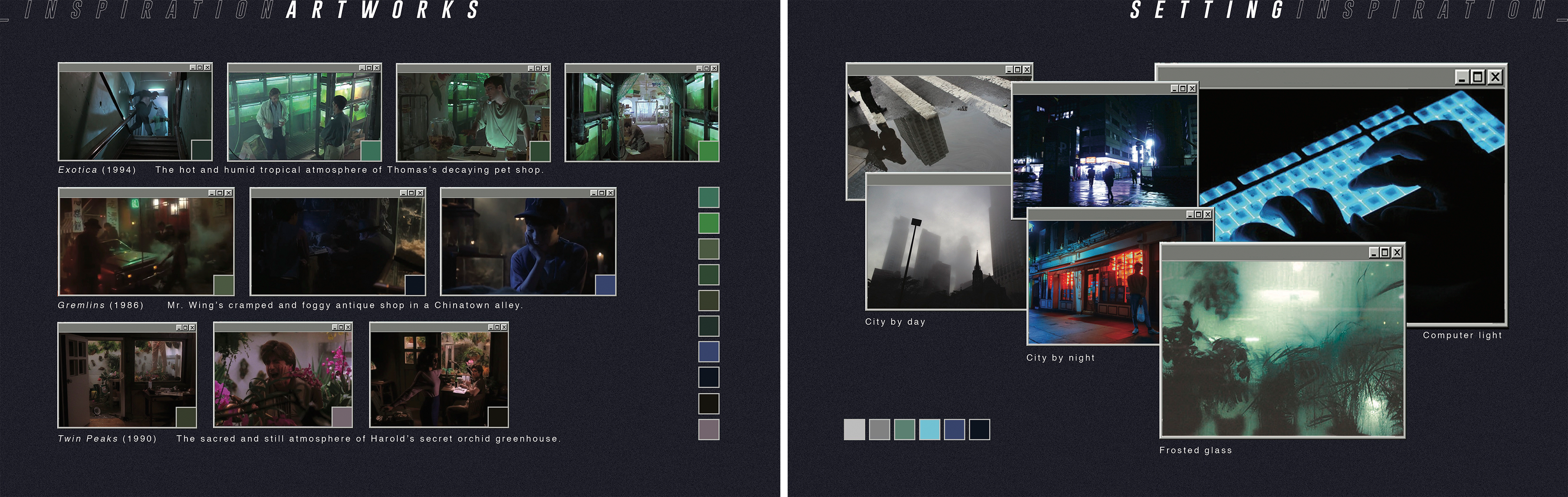Close the red neon storefront window
Image resolution: width=1568 pixels, height=497 pixels.
[x=1208, y=215]
